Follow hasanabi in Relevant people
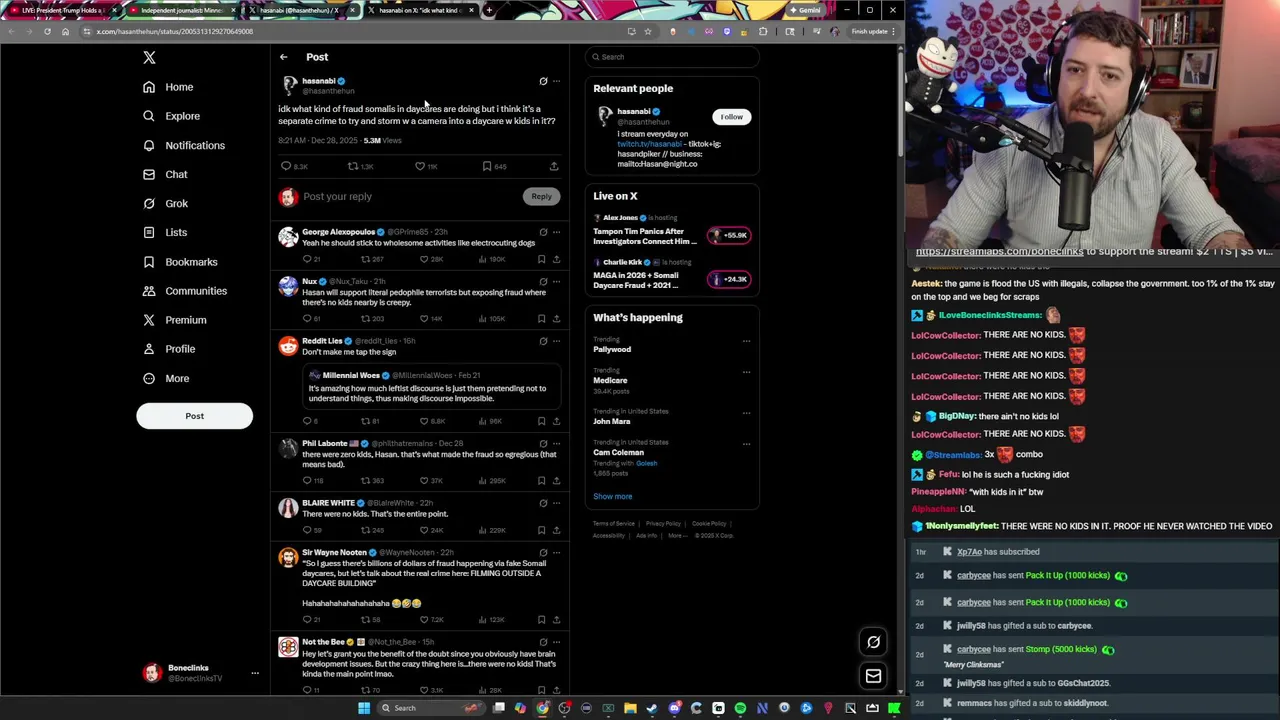1280x720 pixels. click(x=732, y=117)
